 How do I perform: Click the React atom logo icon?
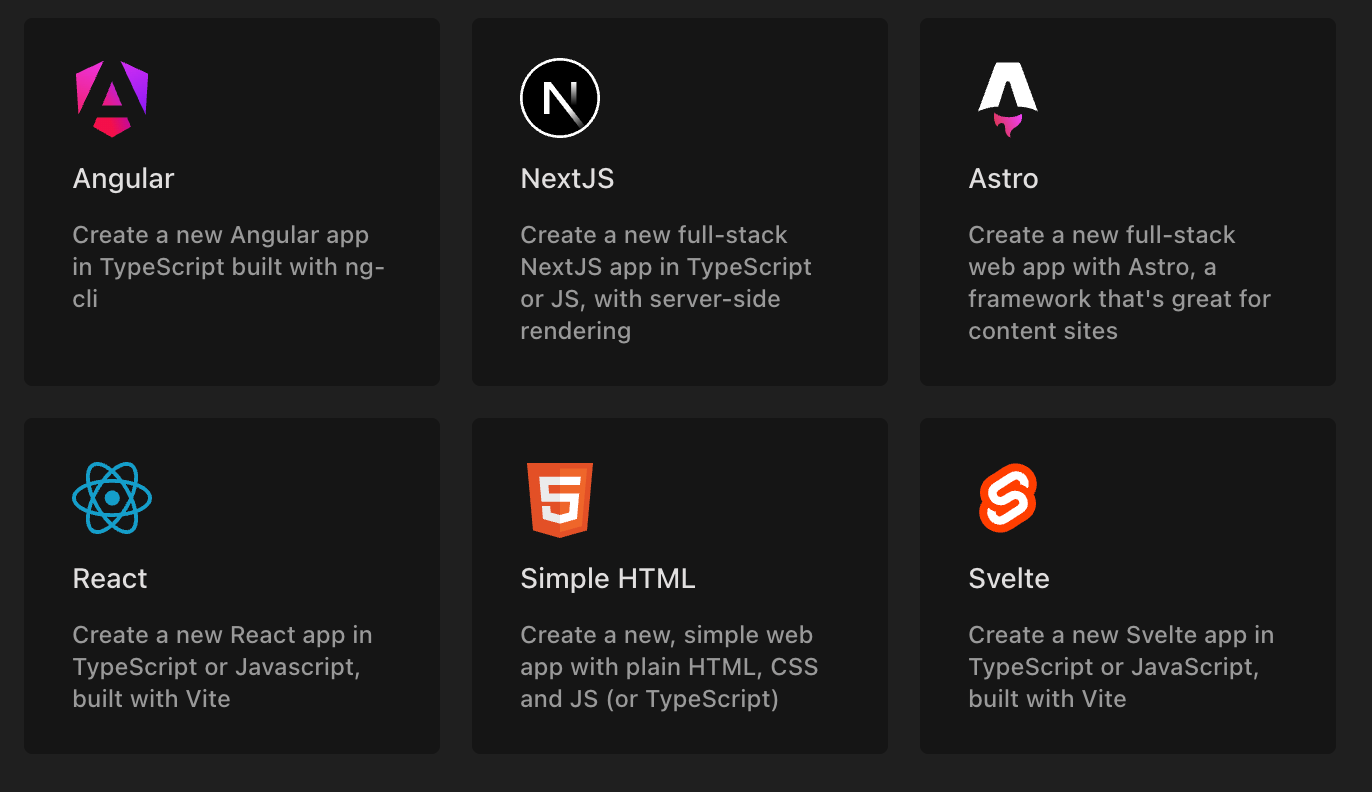point(112,498)
